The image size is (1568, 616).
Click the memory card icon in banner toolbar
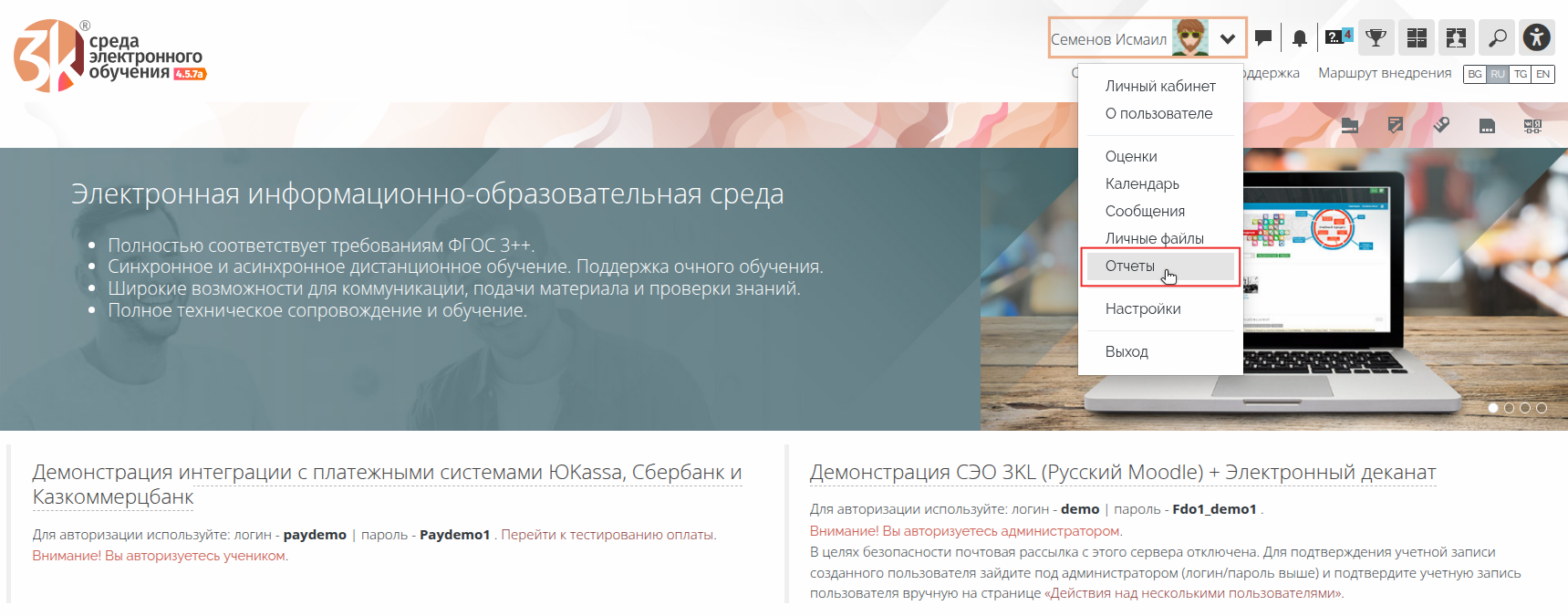pos(1487,126)
